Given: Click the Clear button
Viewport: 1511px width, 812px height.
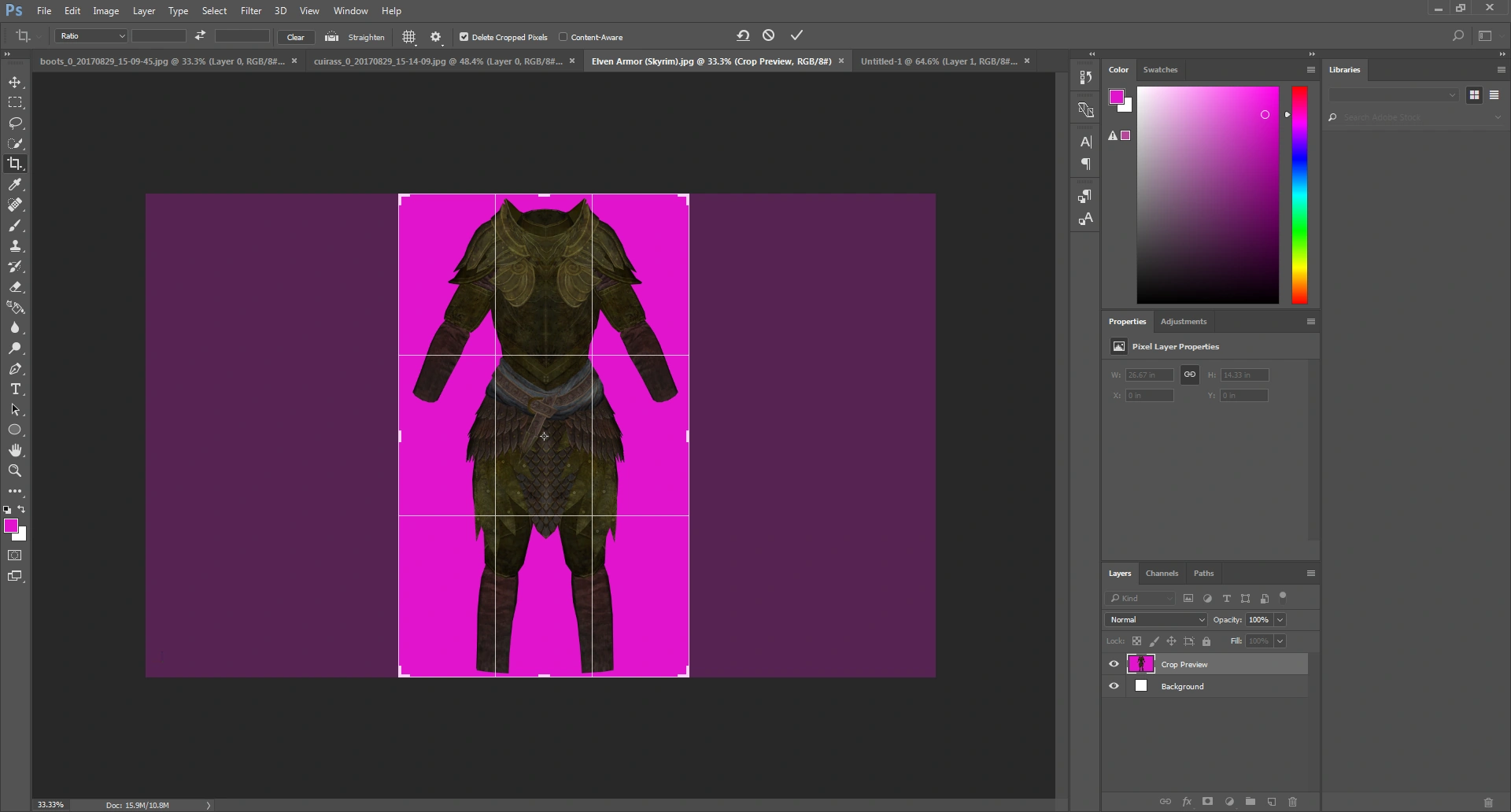Looking at the screenshot, I should click(x=296, y=37).
